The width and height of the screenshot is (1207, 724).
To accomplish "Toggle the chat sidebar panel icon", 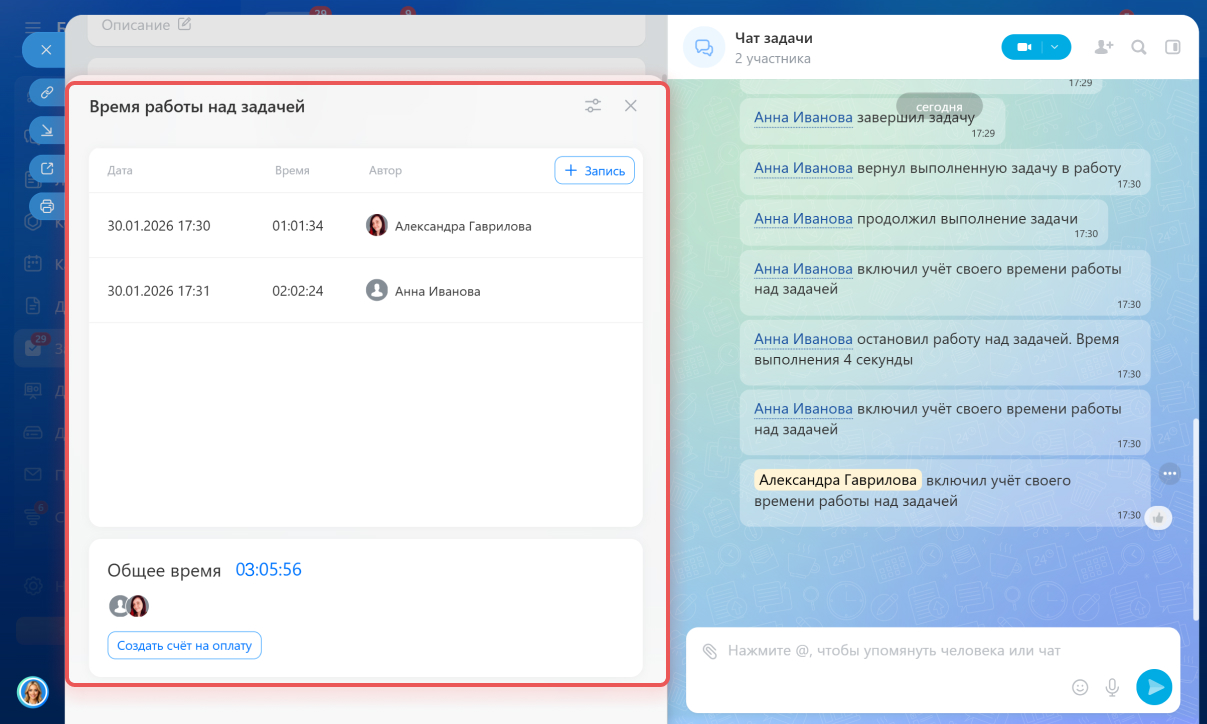I will pos(1173,47).
